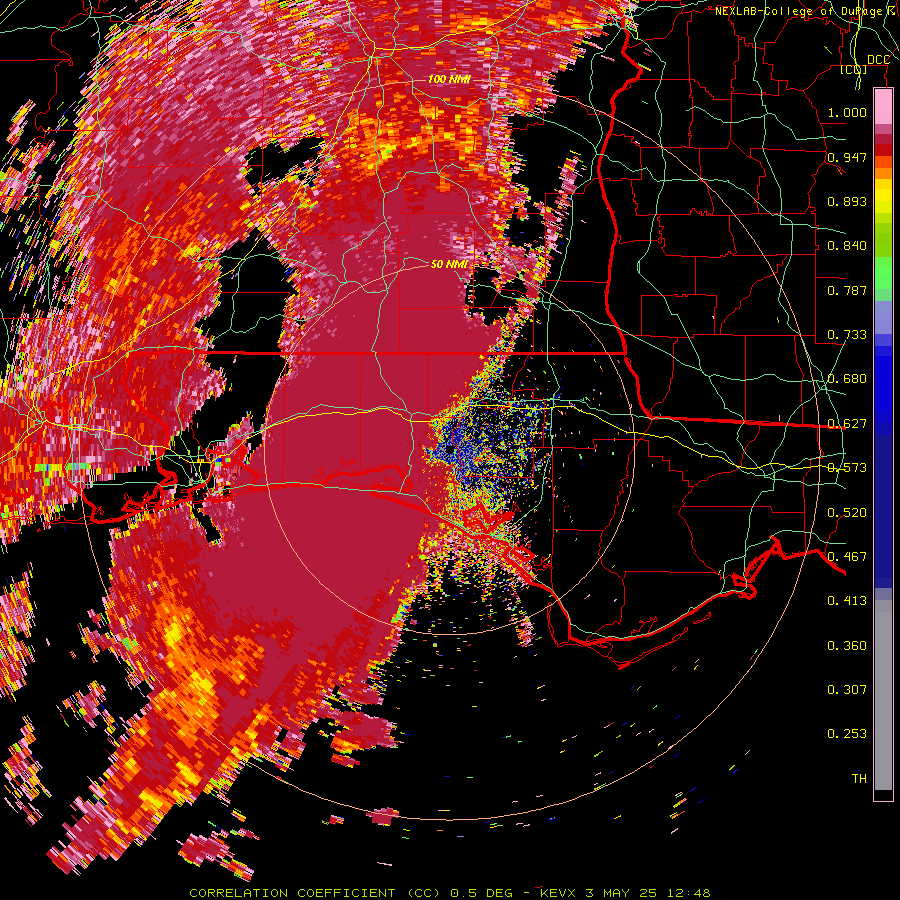Click the Correlation Coefficient KEVX caption at the bottom
The image size is (900, 900).
pos(450,893)
